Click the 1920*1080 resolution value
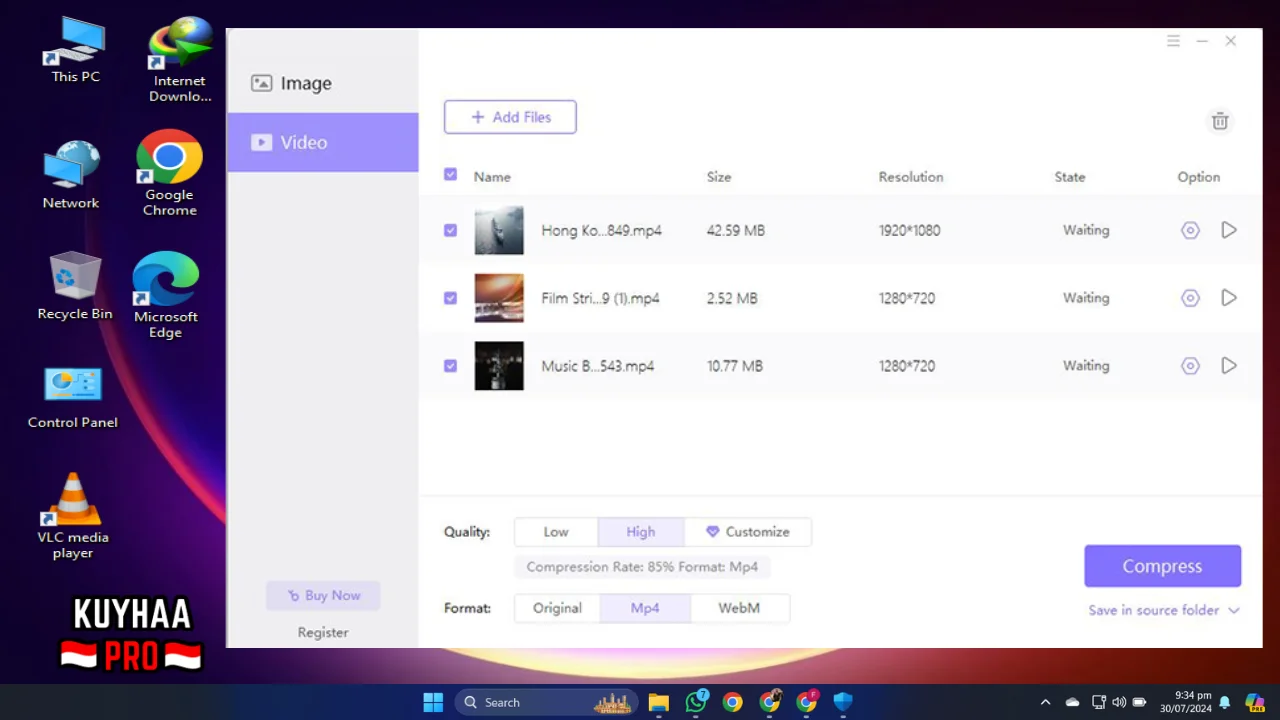The width and height of the screenshot is (1280, 720). click(x=909, y=231)
